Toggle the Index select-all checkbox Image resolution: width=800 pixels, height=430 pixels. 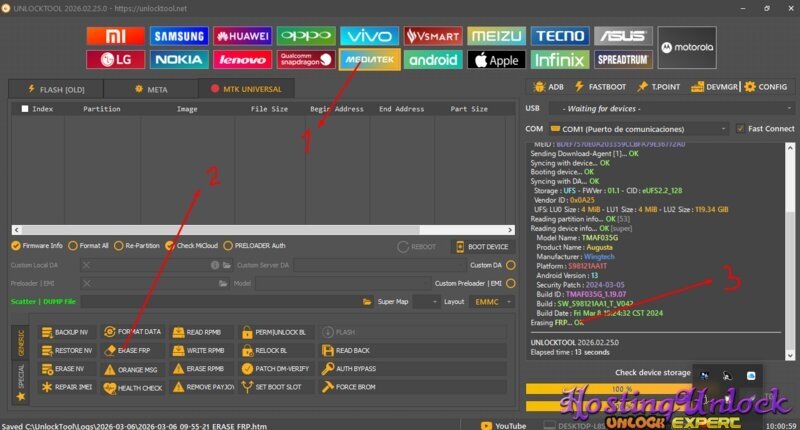24,109
